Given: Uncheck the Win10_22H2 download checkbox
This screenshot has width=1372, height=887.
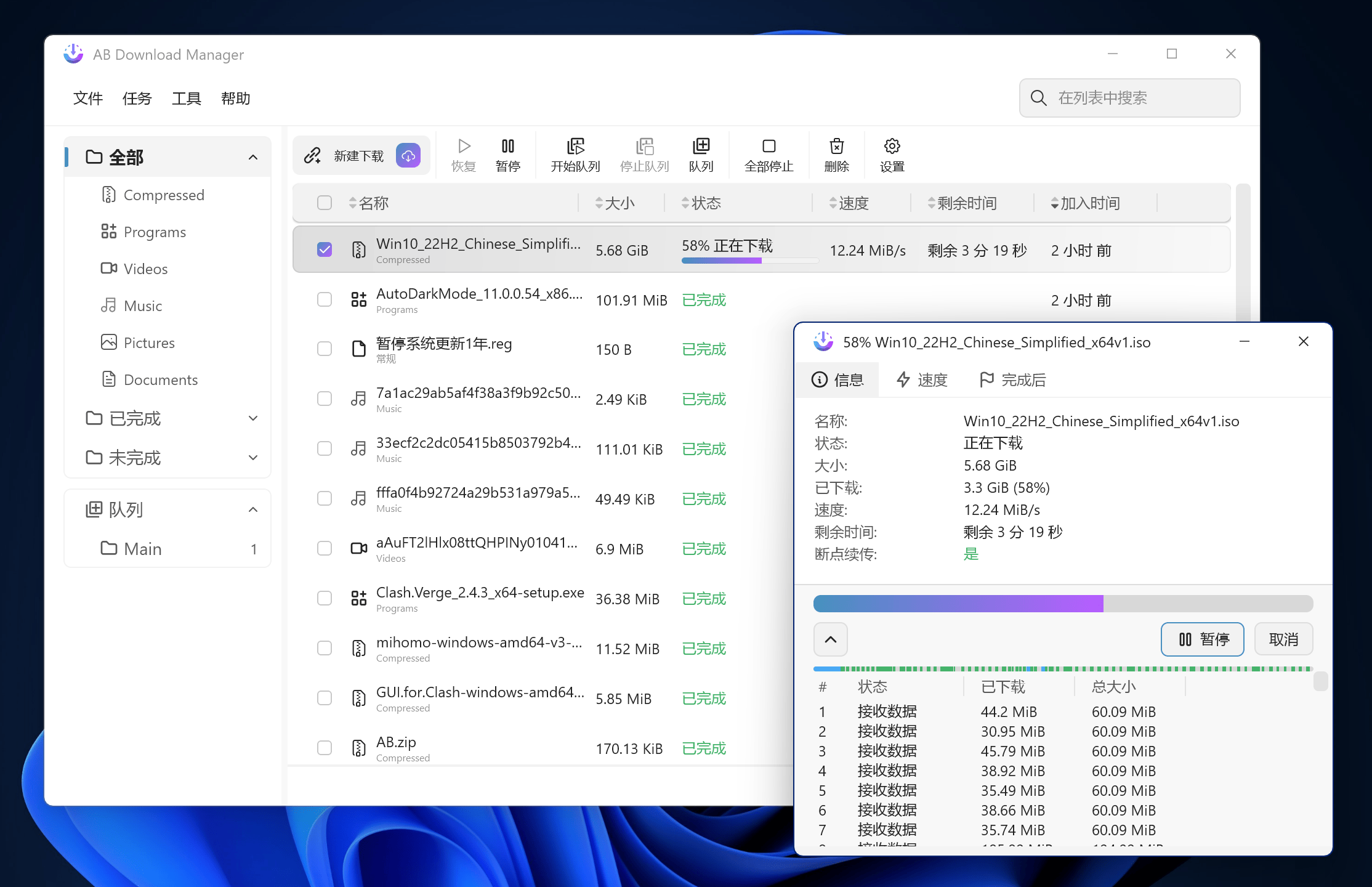Looking at the screenshot, I should pos(325,249).
